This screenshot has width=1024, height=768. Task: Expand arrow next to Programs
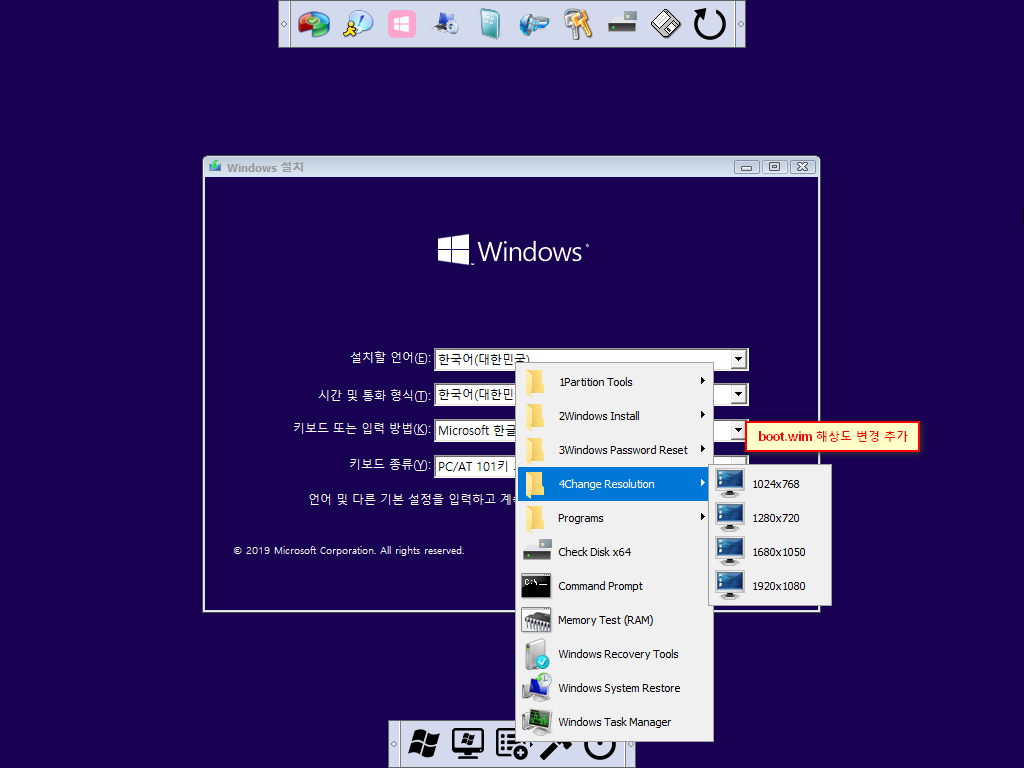(x=703, y=517)
